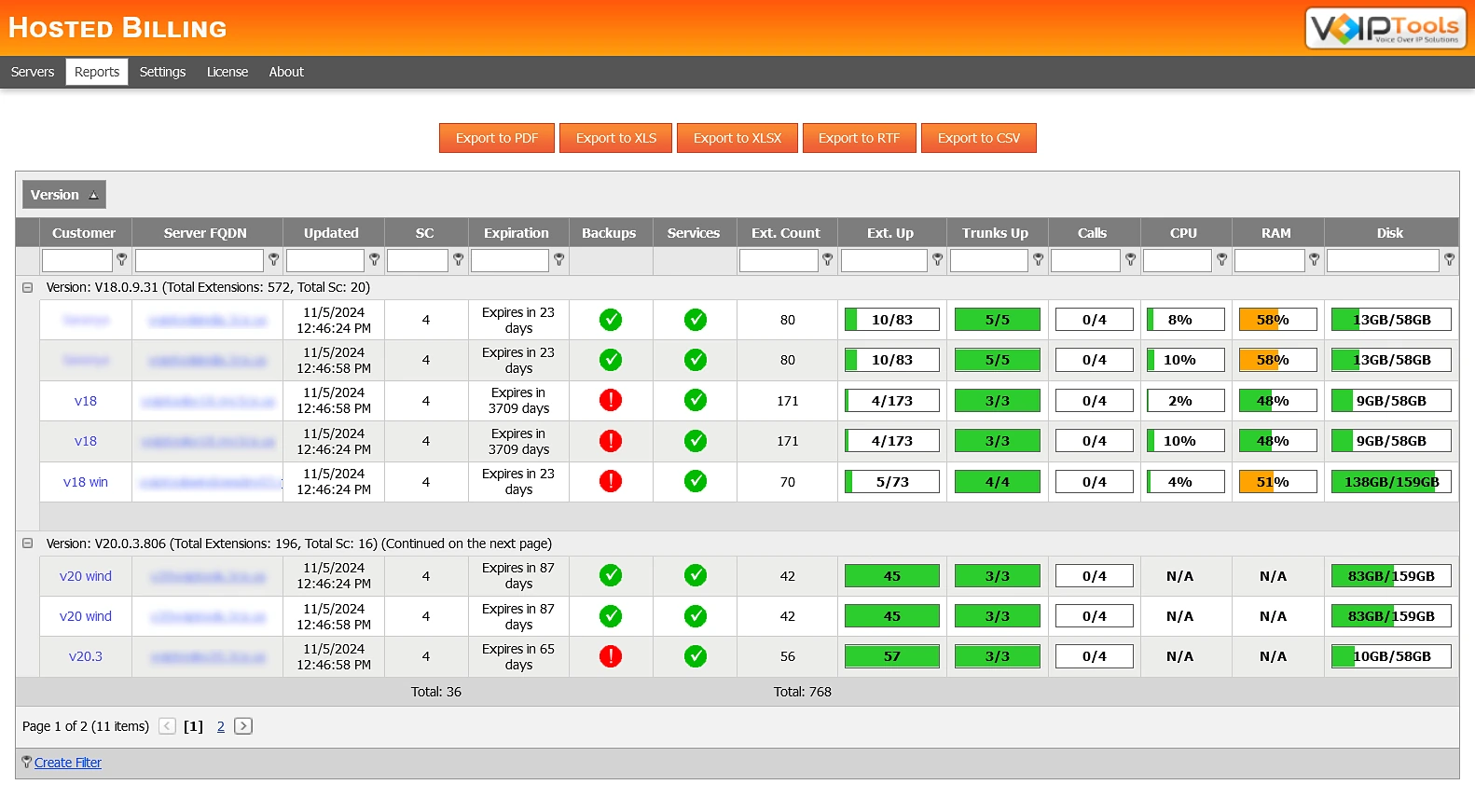Click Export to XLSX button
This screenshot has width=1475, height=812.
[x=737, y=138]
